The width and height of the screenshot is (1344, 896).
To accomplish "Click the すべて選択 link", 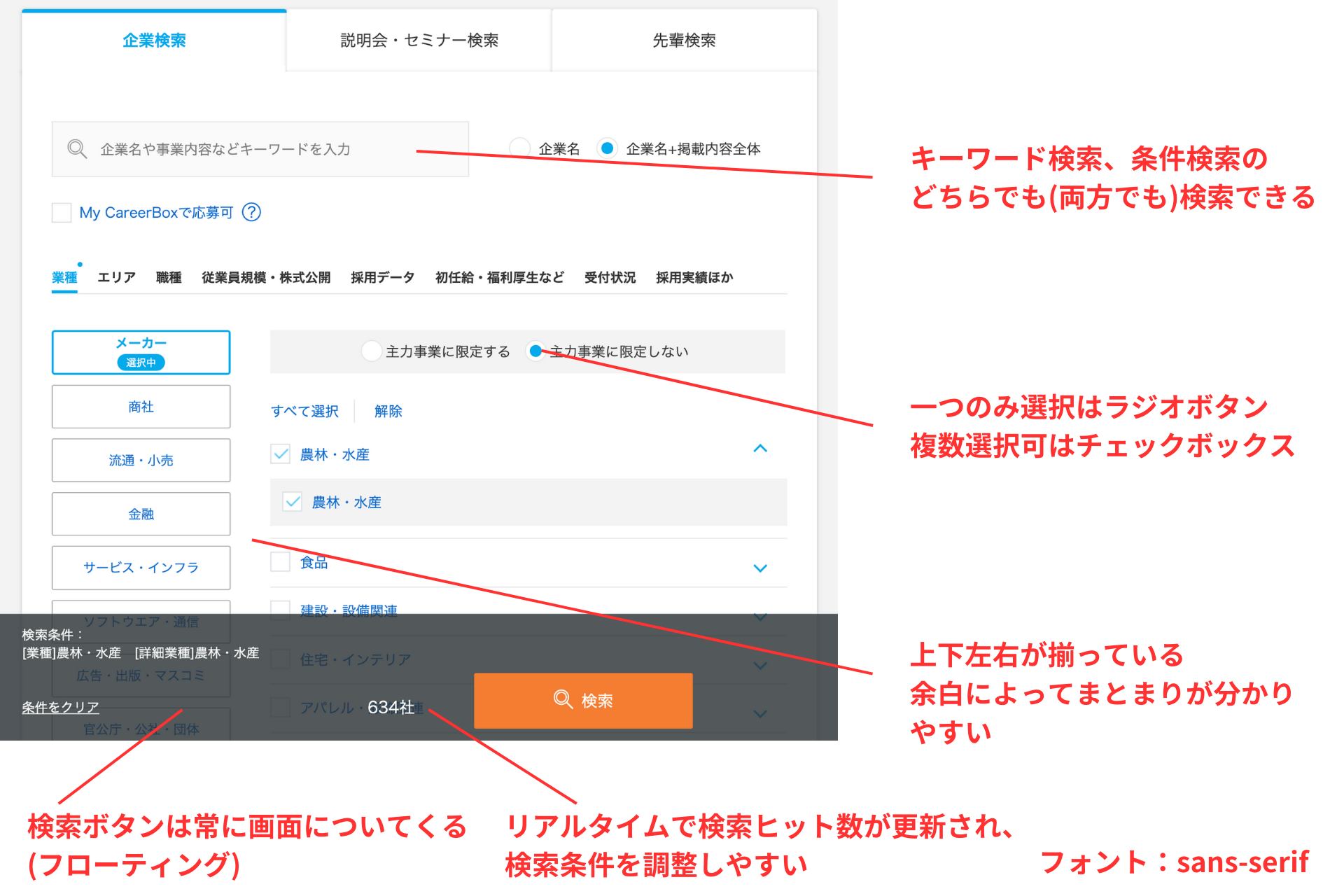I will [304, 411].
